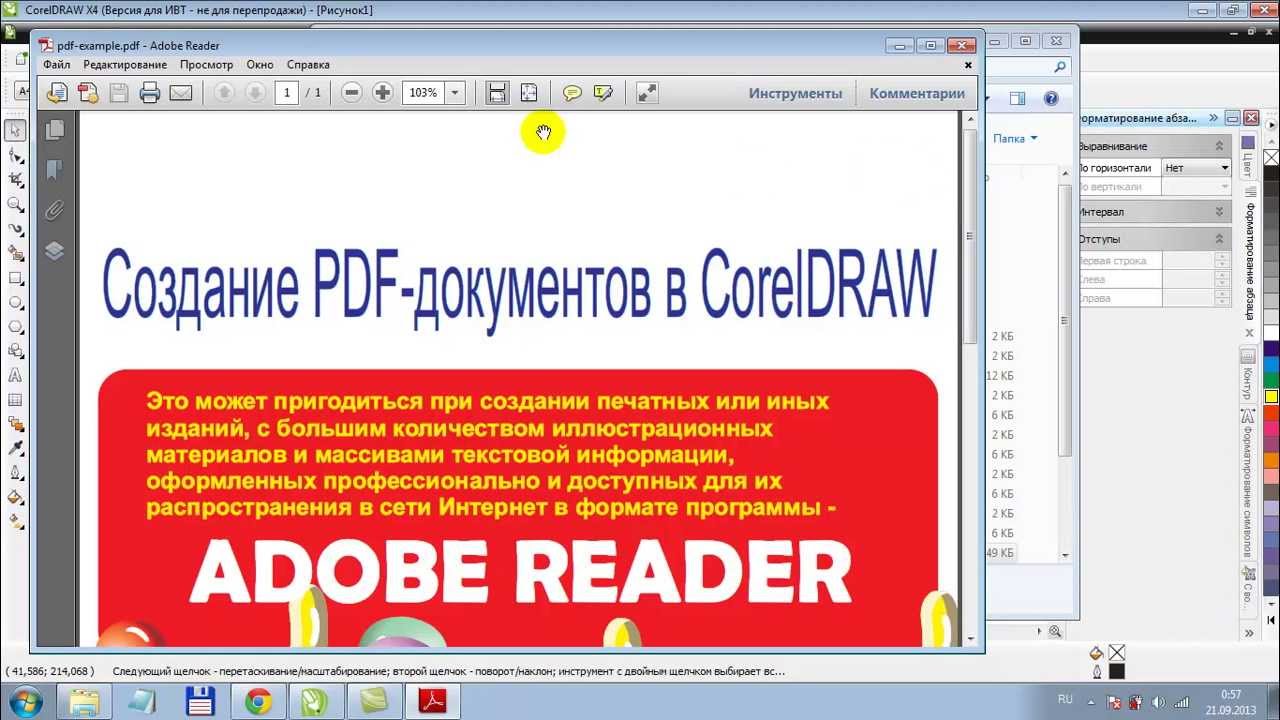Add a sticky note comment
This screenshot has width=1280, height=720.
572,93
